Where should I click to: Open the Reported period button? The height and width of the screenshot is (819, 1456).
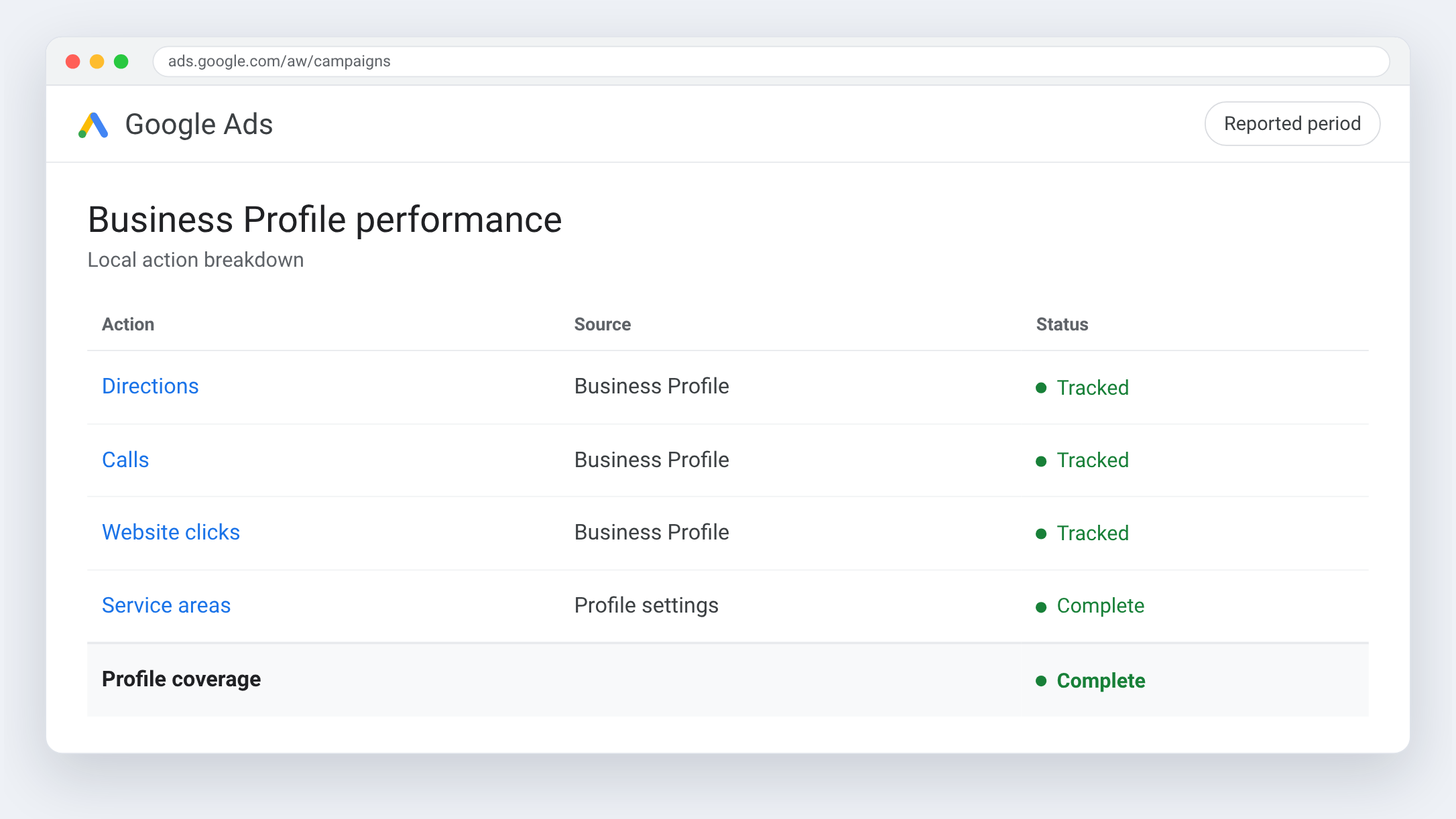(1292, 124)
